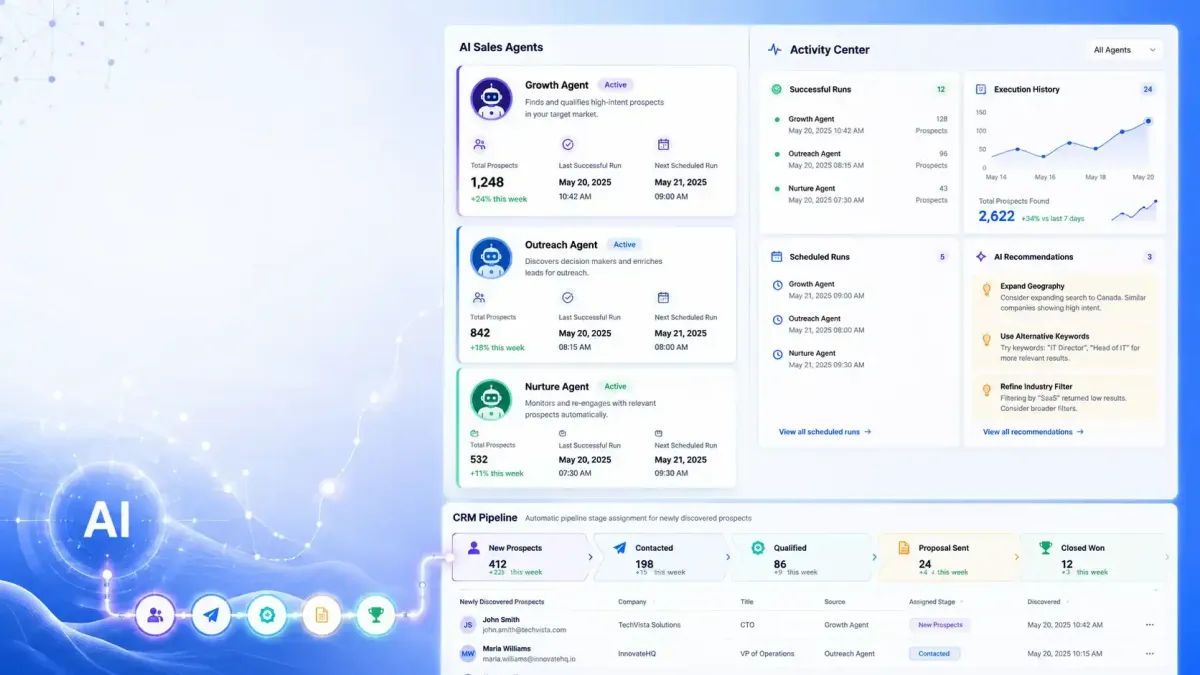Click Outreach Agent Last Successful Run checkmark icon
The width and height of the screenshot is (1200, 675).
point(568,297)
